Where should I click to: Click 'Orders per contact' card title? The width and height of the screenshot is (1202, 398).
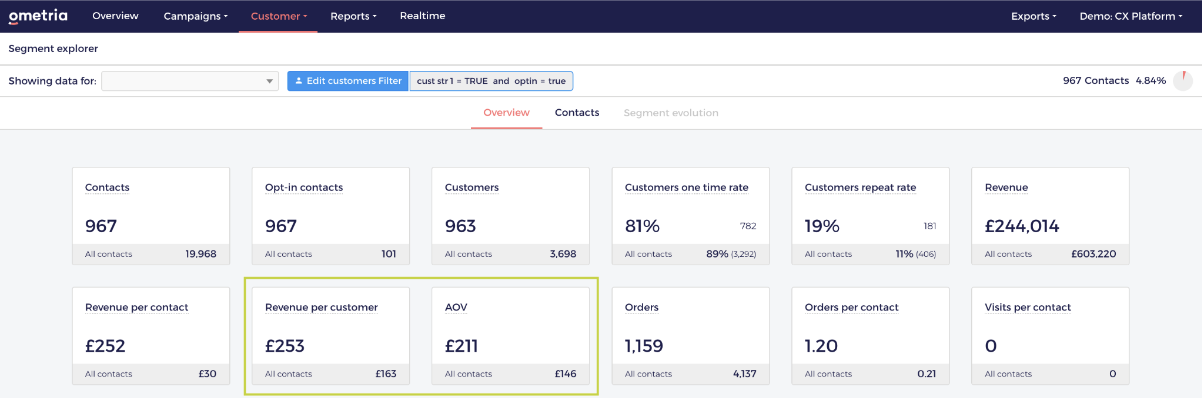pyautogui.click(x=852, y=307)
